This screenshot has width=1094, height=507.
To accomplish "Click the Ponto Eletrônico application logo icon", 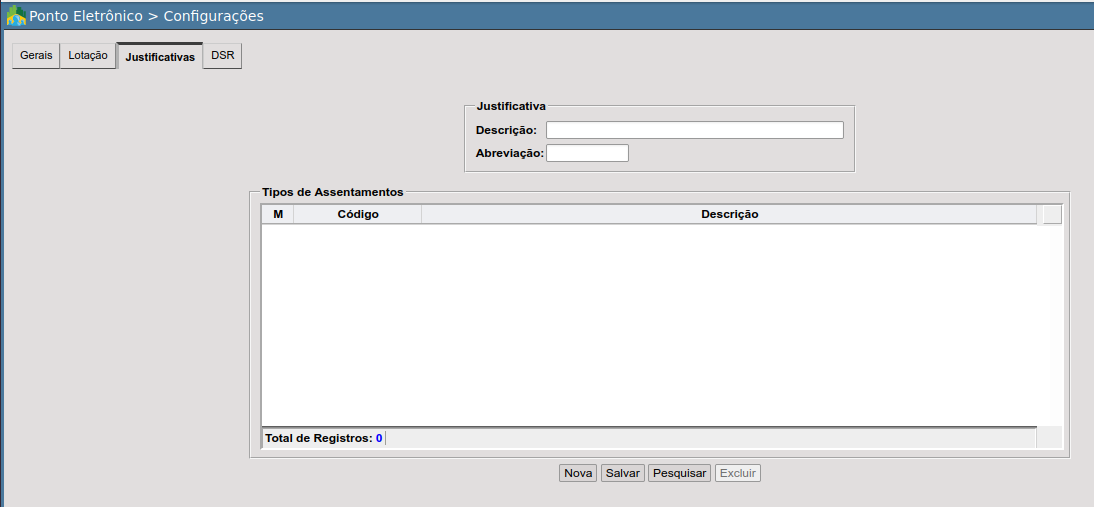I will point(16,15).
